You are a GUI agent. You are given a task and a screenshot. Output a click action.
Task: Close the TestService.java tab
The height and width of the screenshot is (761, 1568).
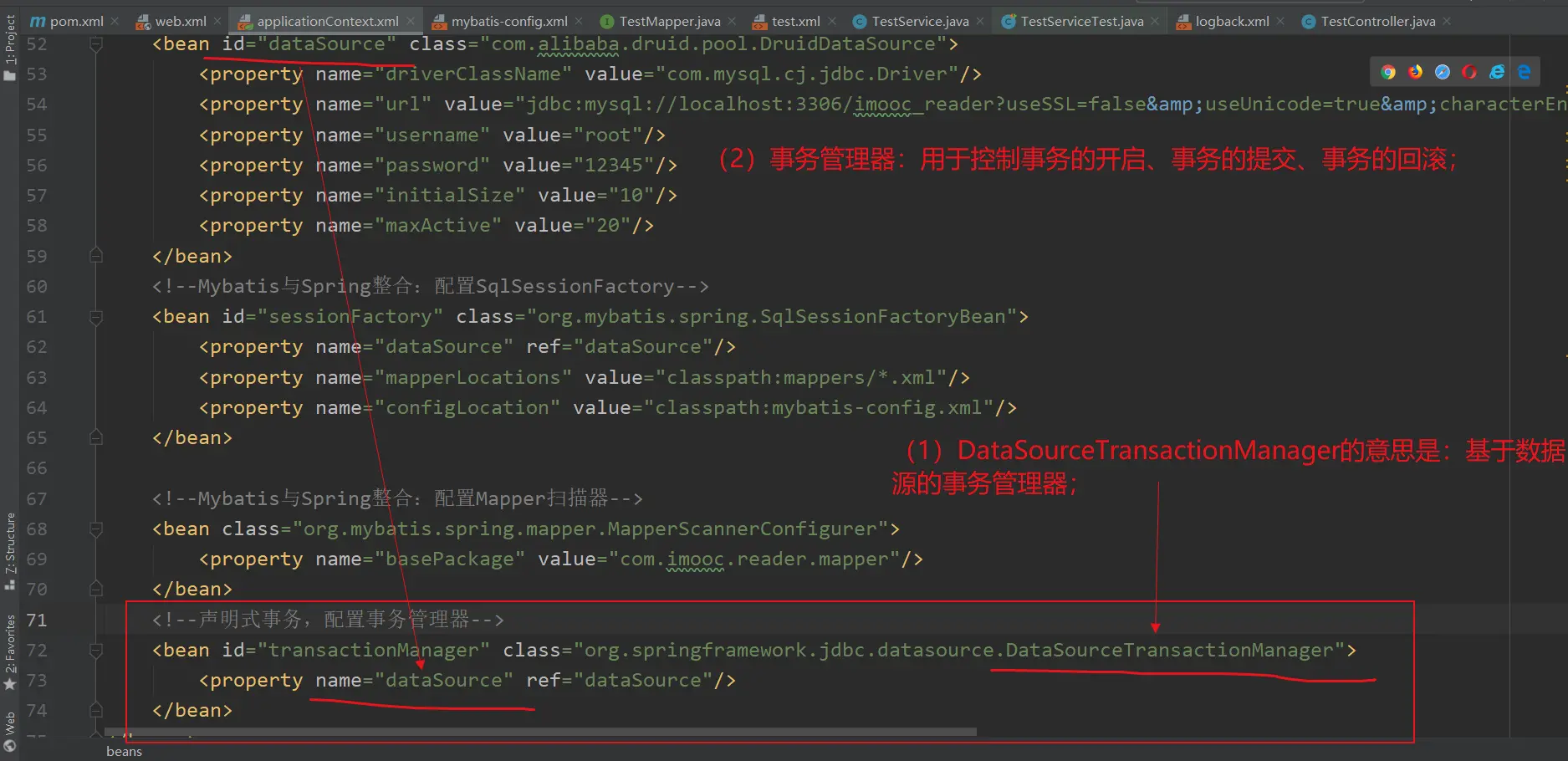980,21
